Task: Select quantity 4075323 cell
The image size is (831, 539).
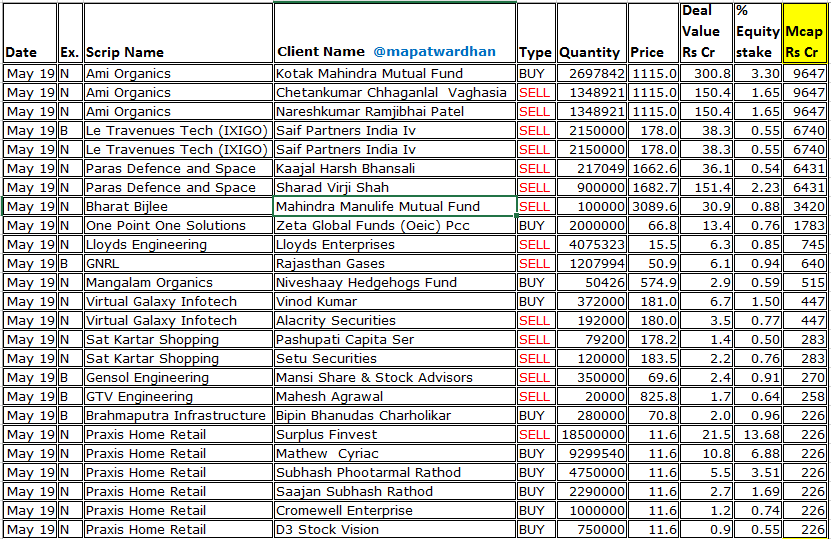Action: 591,244
